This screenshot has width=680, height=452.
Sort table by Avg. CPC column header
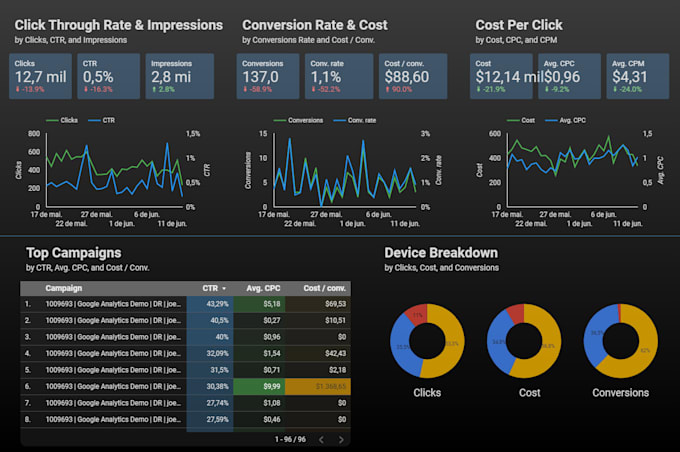tap(263, 288)
